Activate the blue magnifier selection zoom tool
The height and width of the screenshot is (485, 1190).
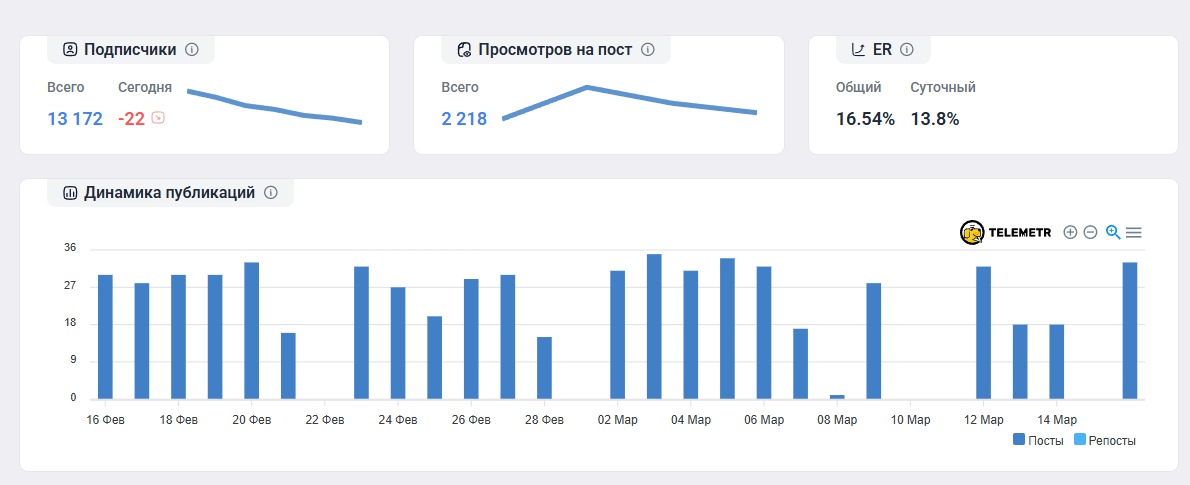1112,232
